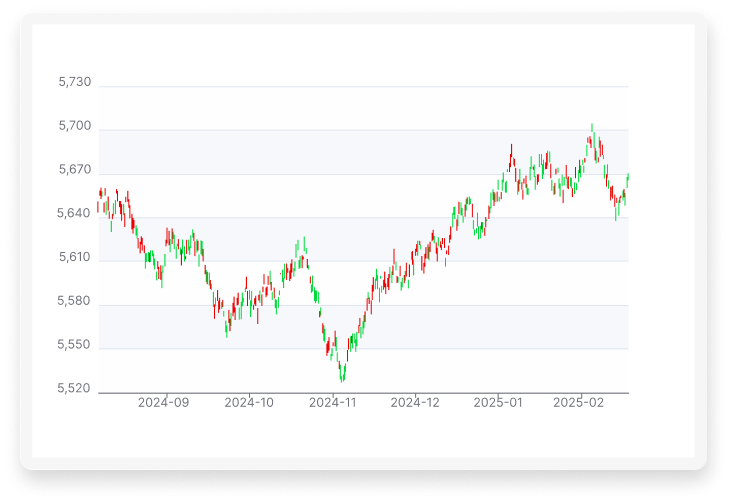Click the highest candlestick peak near 2025-02
Screen dimensions: 730x501
592,132
